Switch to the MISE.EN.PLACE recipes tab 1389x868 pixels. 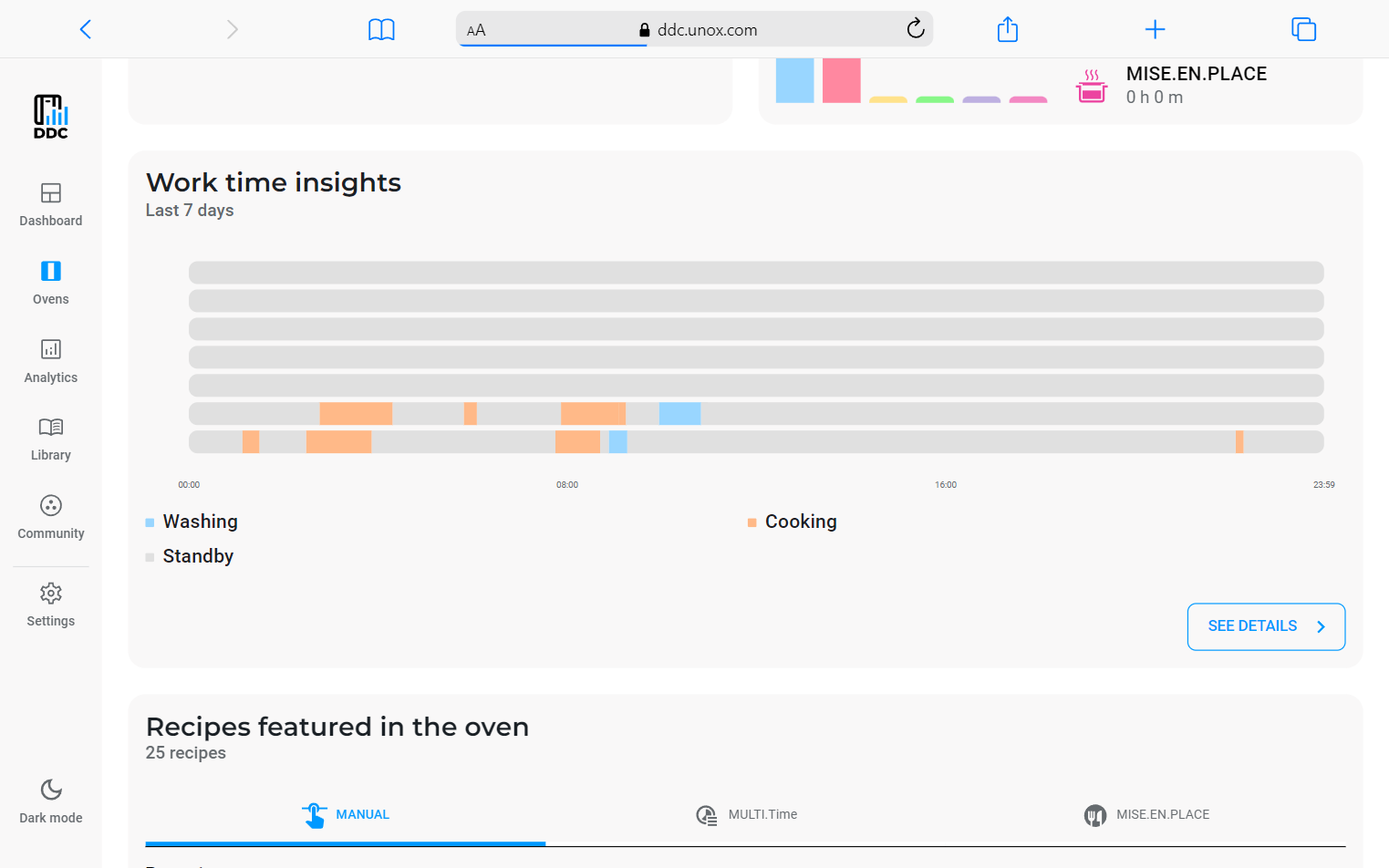click(1146, 815)
